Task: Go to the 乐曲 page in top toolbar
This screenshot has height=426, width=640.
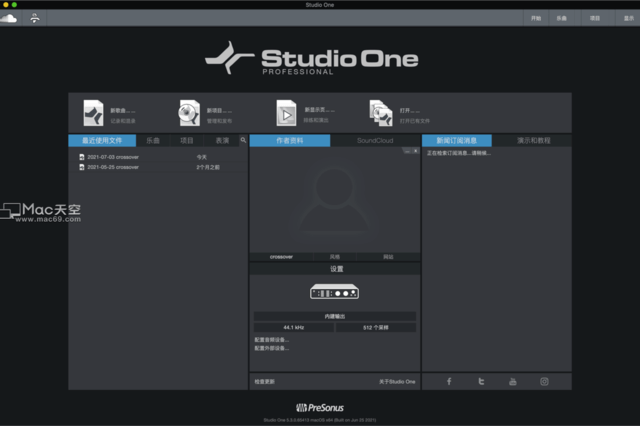Action: coord(562,18)
